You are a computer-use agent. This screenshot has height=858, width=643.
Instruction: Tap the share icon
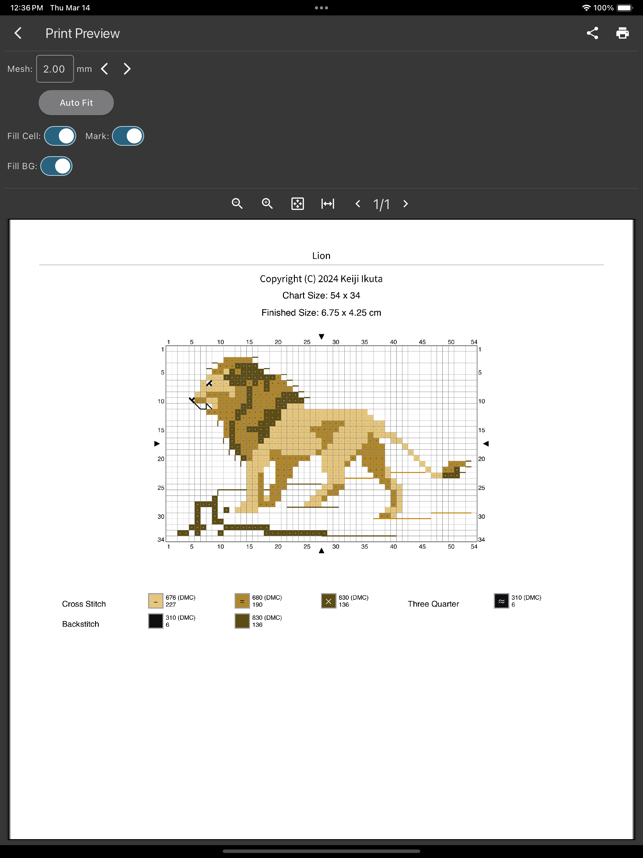592,33
